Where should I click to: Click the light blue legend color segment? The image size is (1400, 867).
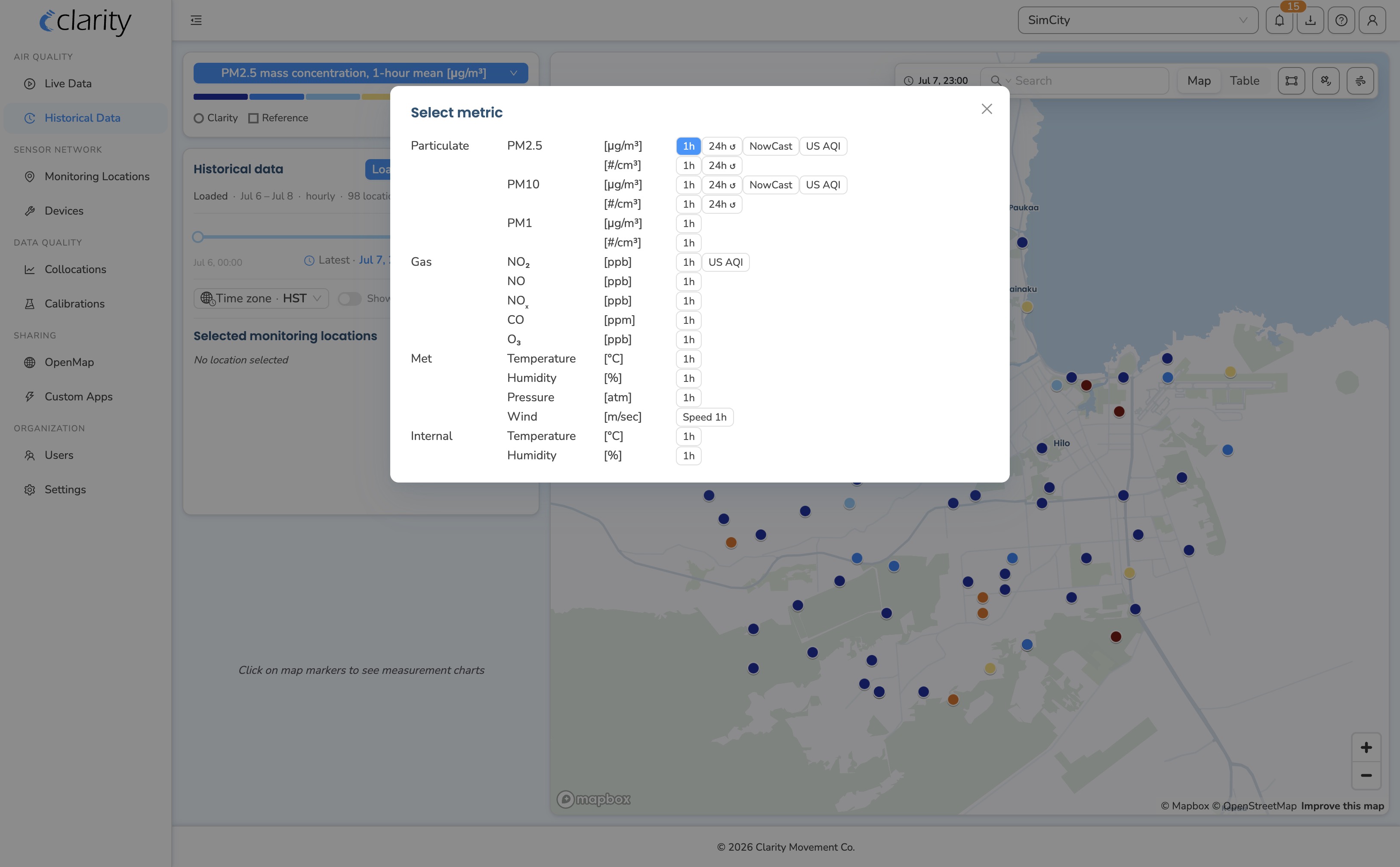(333, 97)
